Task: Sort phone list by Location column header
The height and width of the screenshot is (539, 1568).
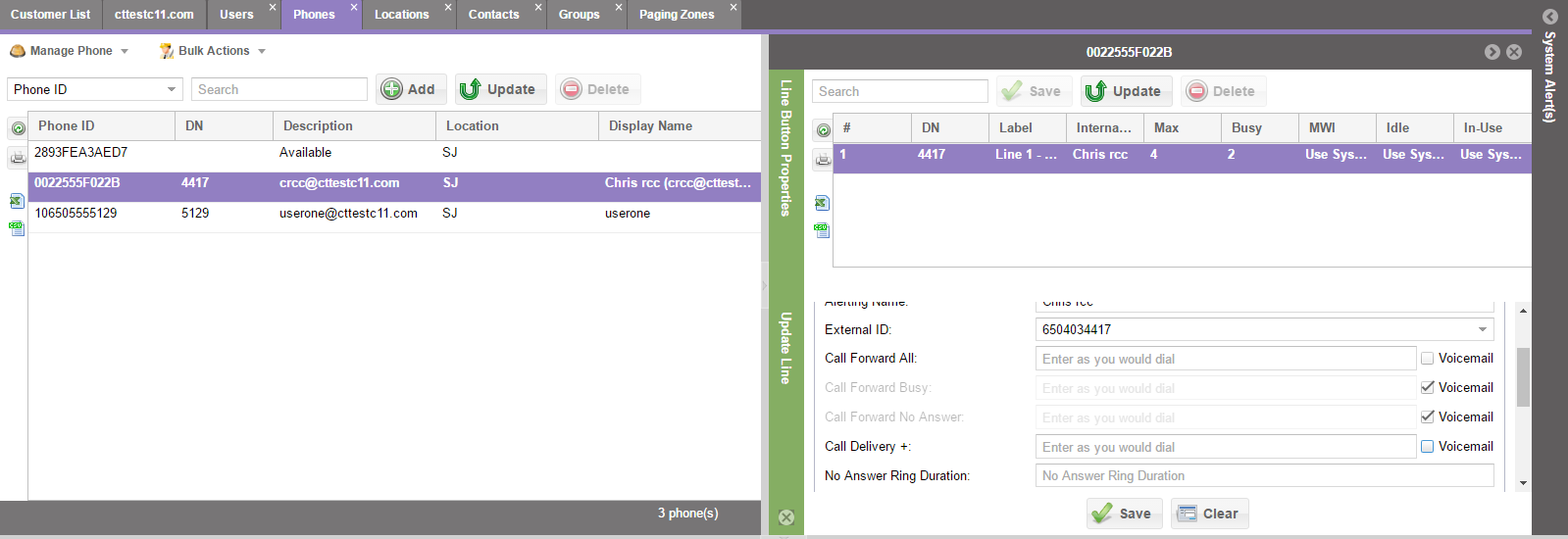Action: [x=517, y=125]
